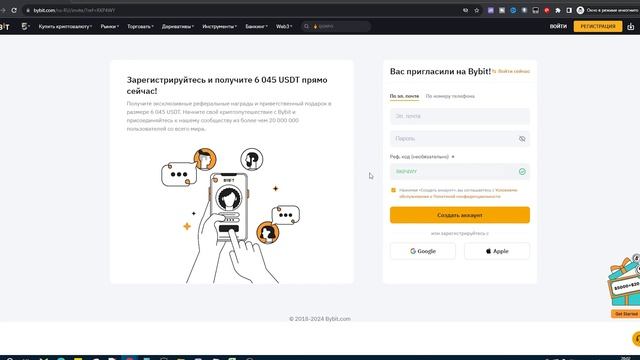Screen dimensions: 640x360
Task: Expand the Web3 dropdown menu
Action: pos(284,27)
